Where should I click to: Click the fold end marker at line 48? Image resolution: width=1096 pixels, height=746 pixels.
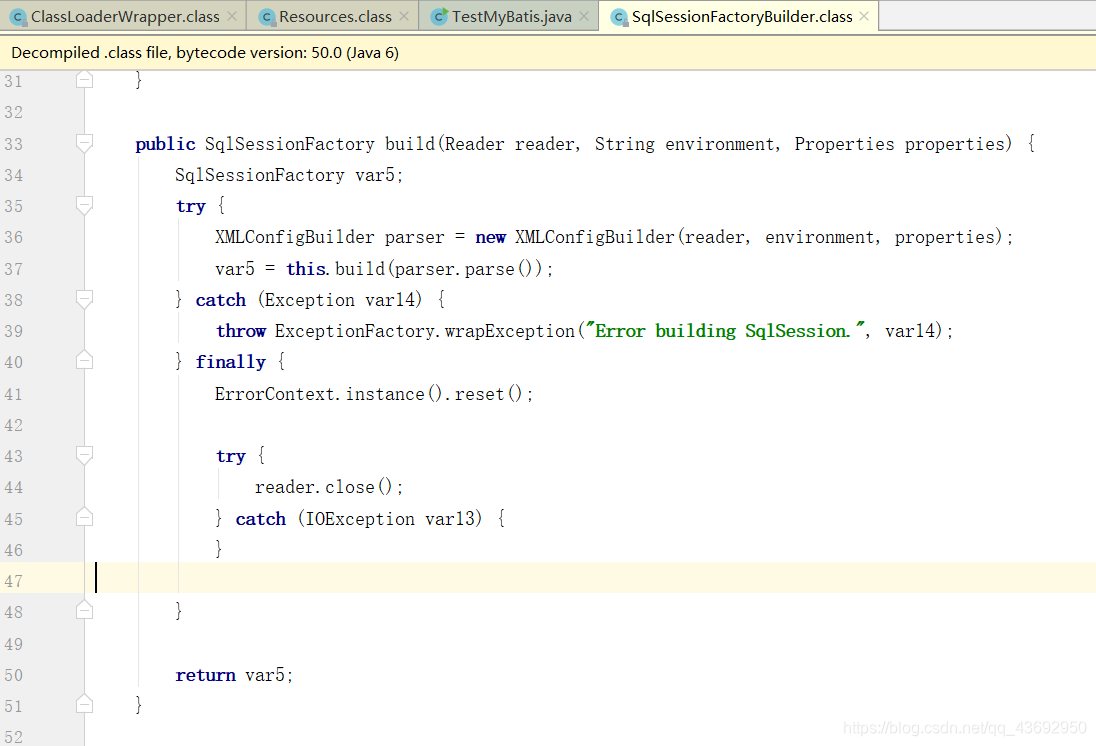[x=84, y=611]
